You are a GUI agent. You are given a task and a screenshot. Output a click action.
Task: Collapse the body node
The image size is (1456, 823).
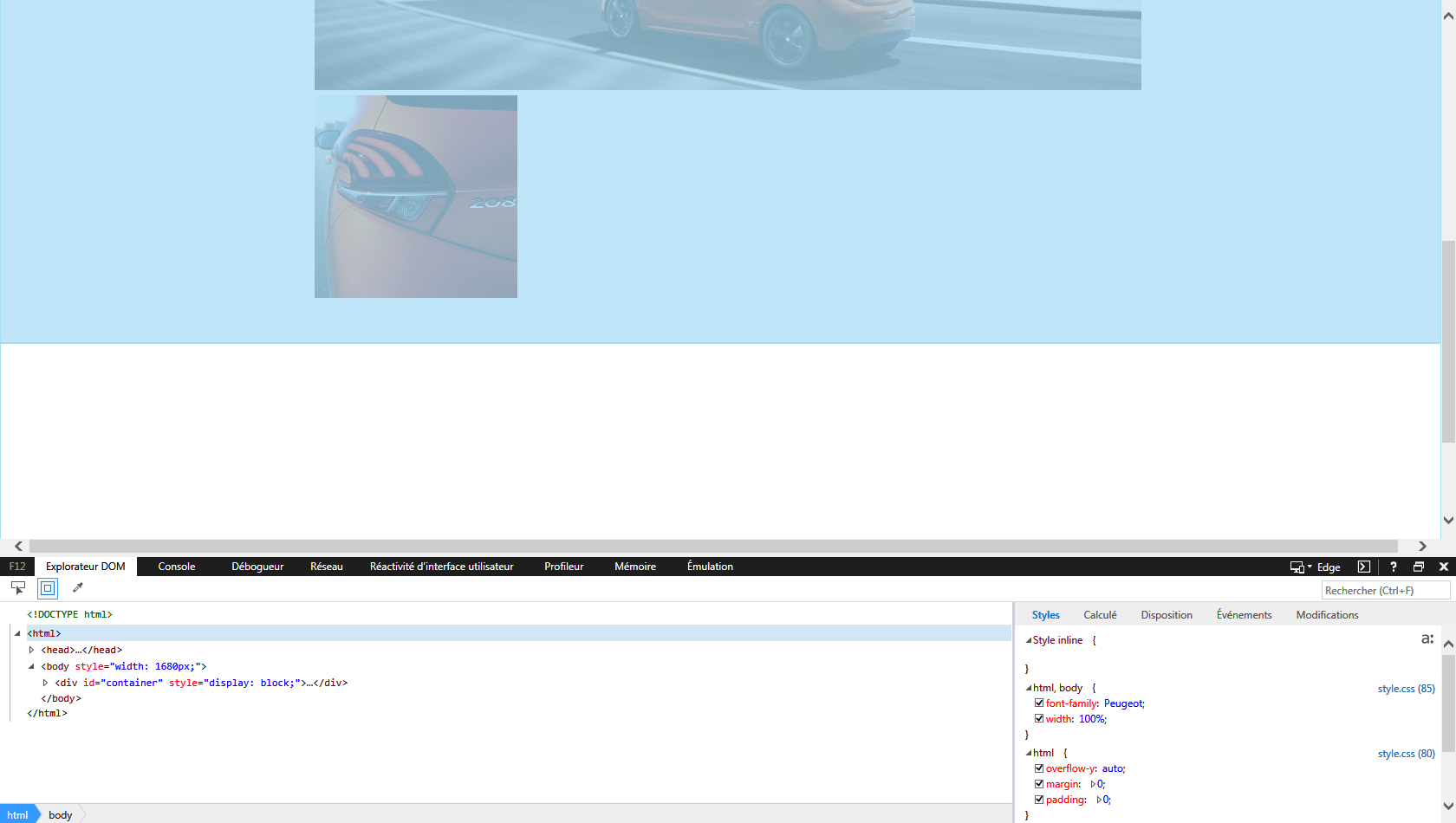31,666
